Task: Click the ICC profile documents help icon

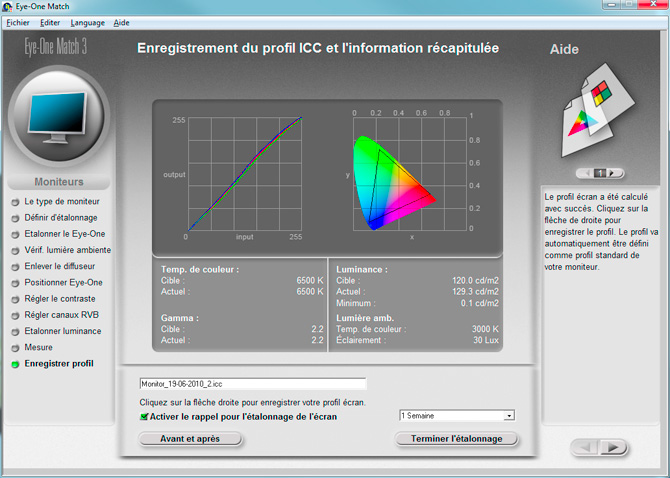Action: pos(597,111)
